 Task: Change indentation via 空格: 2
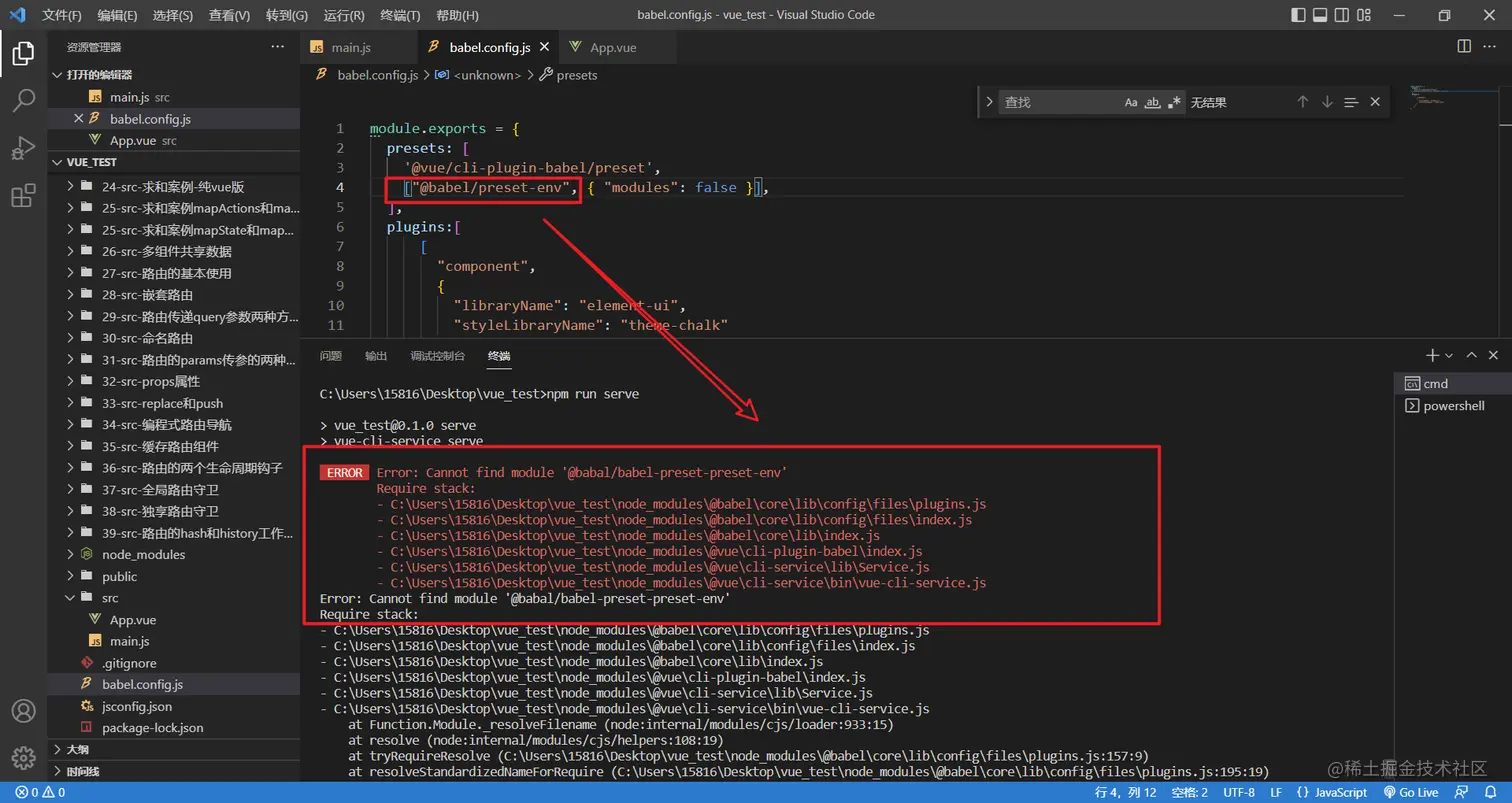coord(1190,792)
